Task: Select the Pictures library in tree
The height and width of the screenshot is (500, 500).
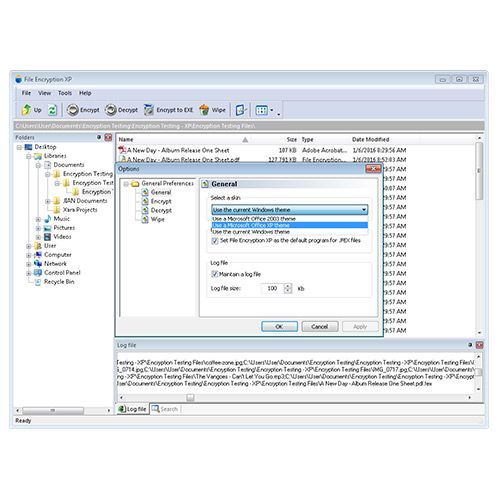Action: tap(64, 228)
